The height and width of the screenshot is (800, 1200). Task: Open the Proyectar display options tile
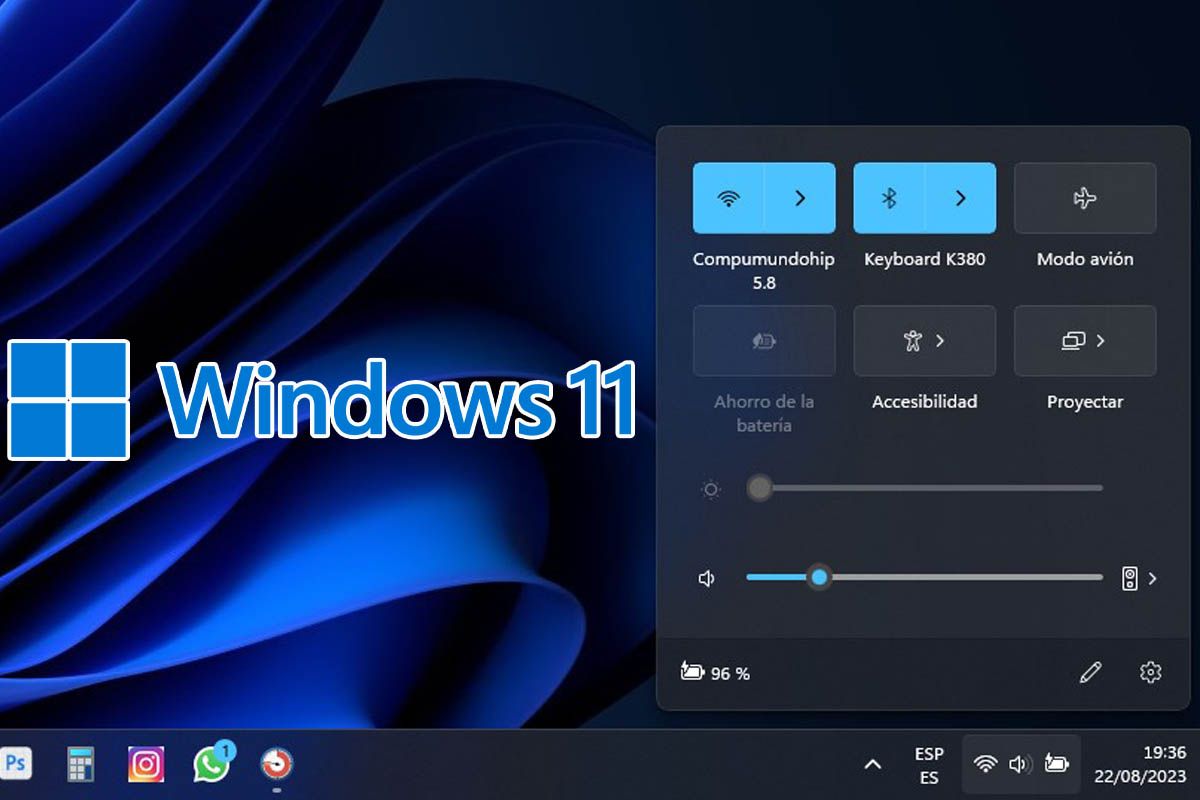click(1085, 341)
